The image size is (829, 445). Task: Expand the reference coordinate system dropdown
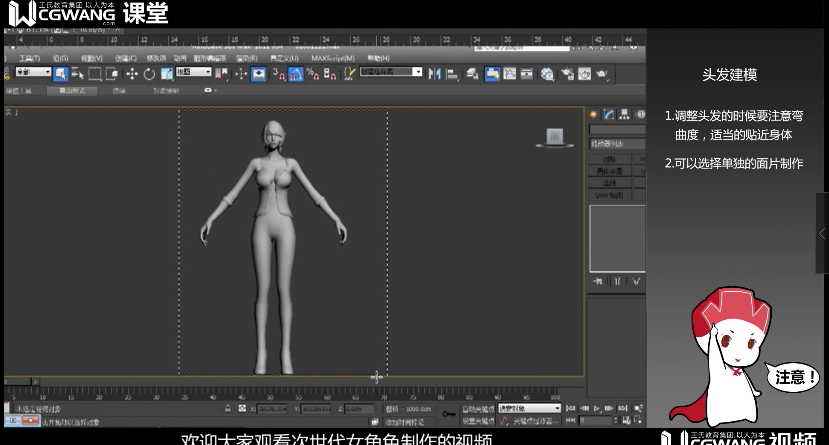[193, 73]
